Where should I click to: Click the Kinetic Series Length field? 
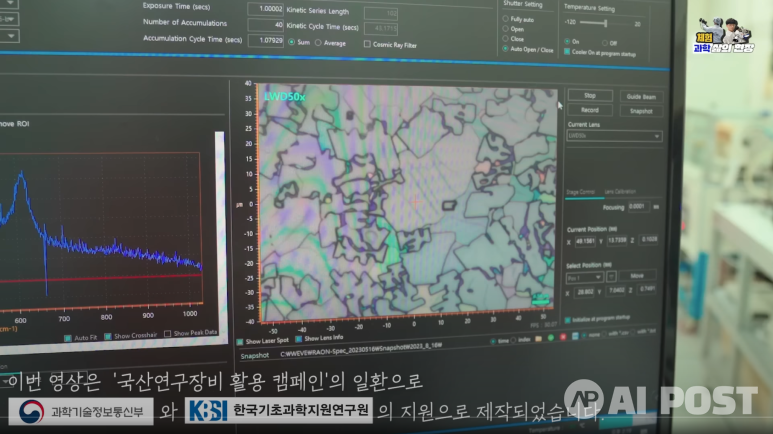(x=381, y=13)
